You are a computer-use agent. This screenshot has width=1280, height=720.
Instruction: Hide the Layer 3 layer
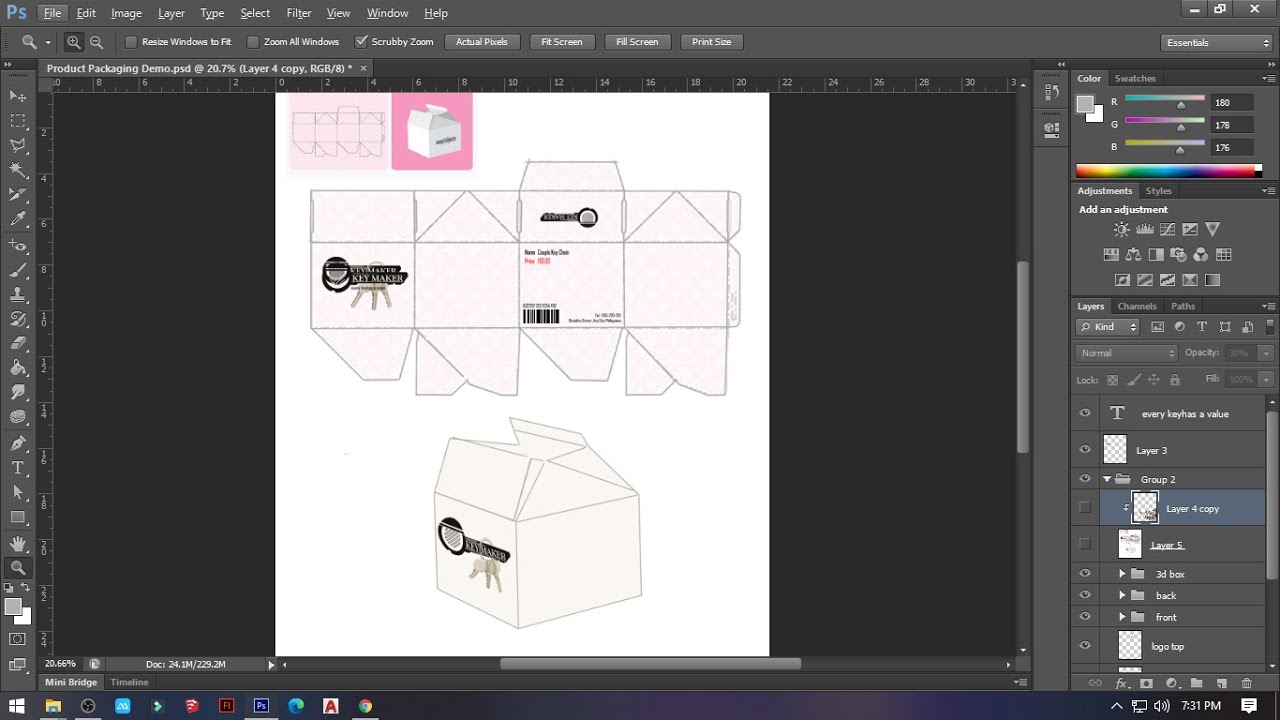[1085, 450]
